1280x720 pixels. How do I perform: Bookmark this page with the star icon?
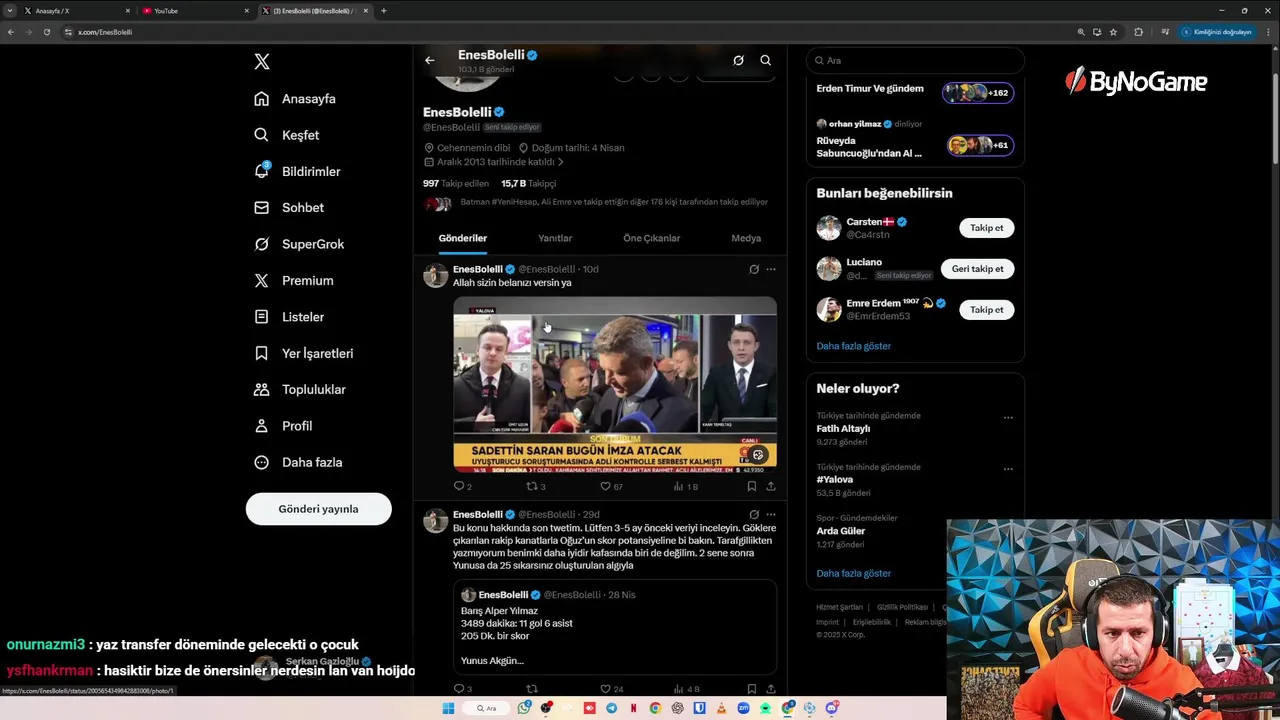pos(1113,32)
